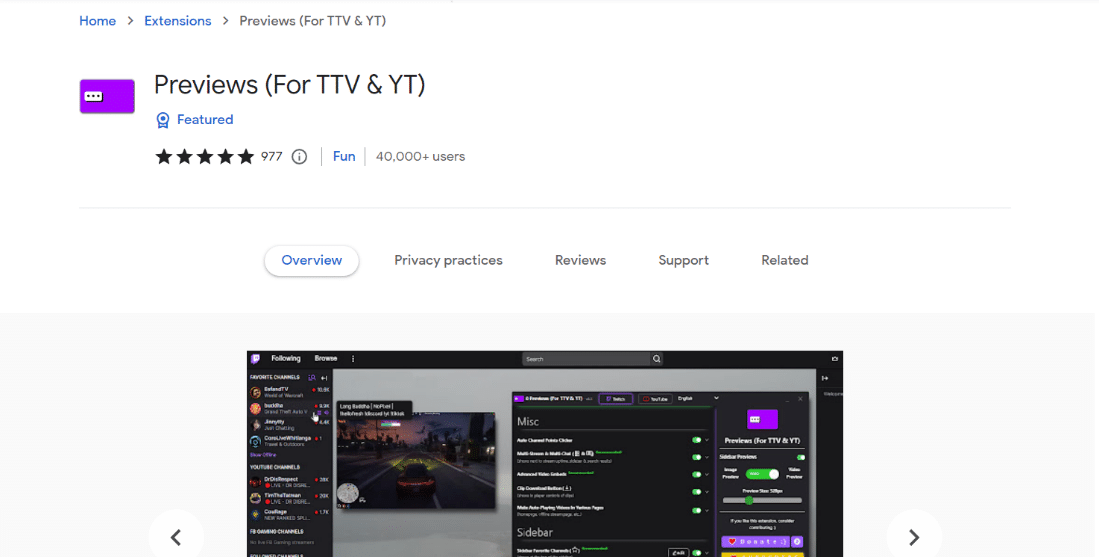Expand Auto Channel Points Clicker options chevron
The height and width of the screenshot is (557, 1099).
coord(706,440)
